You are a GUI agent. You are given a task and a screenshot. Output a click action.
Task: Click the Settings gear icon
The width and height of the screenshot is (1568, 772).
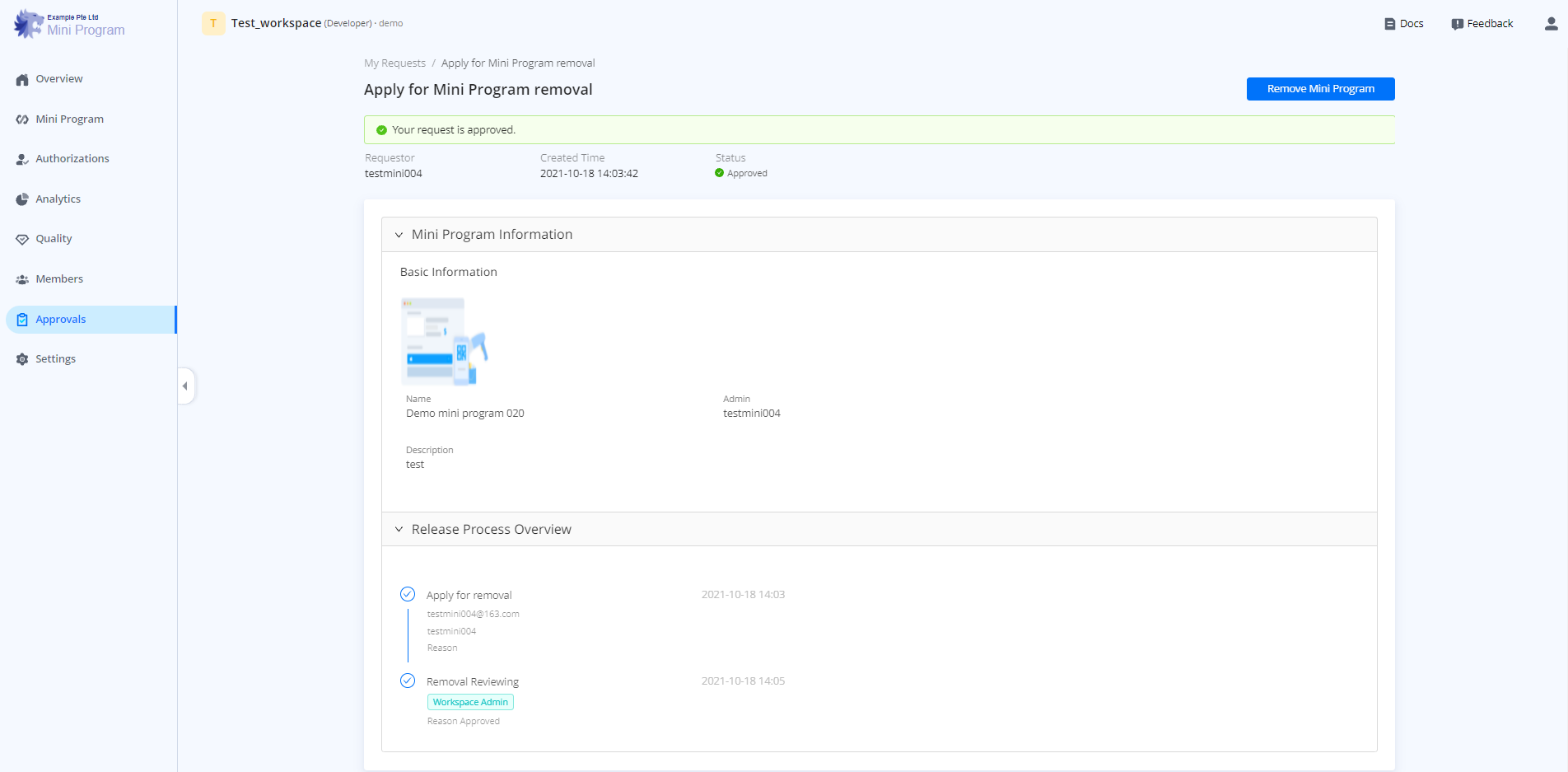[22, 359]
